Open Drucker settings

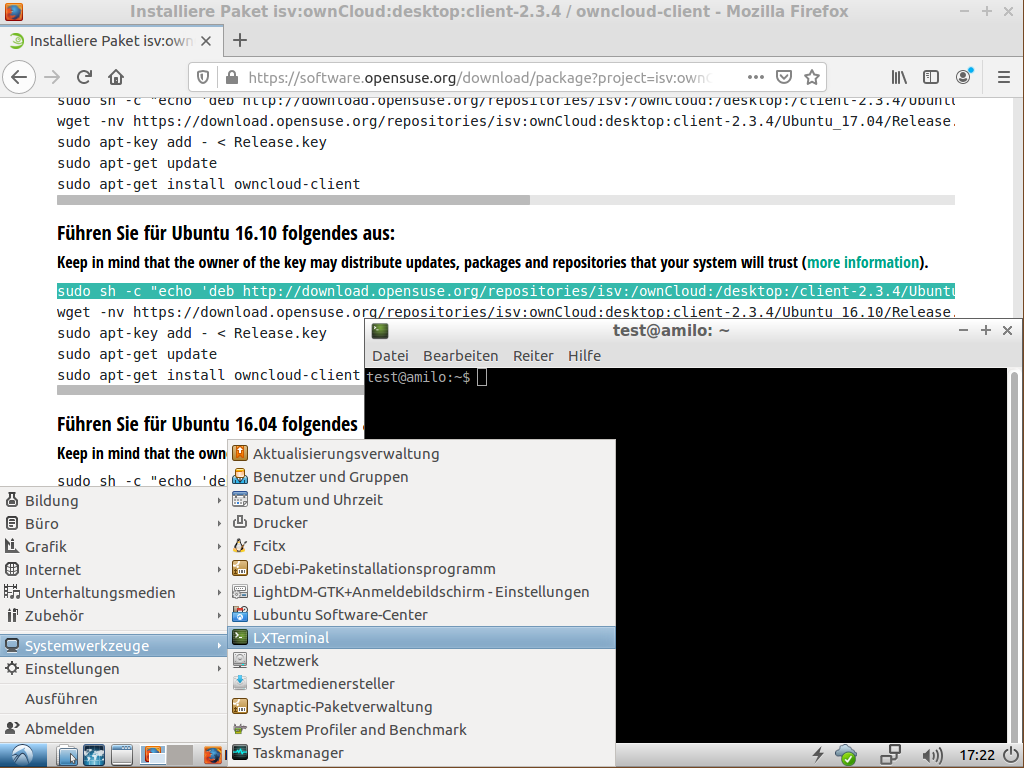[x=421, y=522]
